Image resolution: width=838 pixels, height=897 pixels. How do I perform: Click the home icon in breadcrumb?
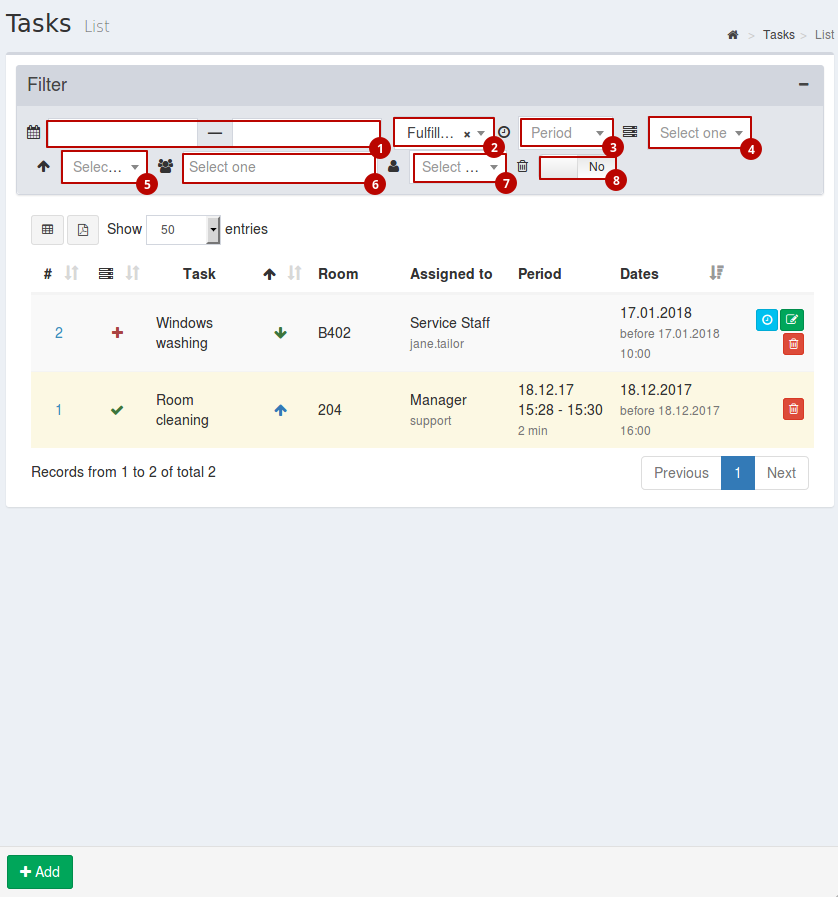(732, 35)
